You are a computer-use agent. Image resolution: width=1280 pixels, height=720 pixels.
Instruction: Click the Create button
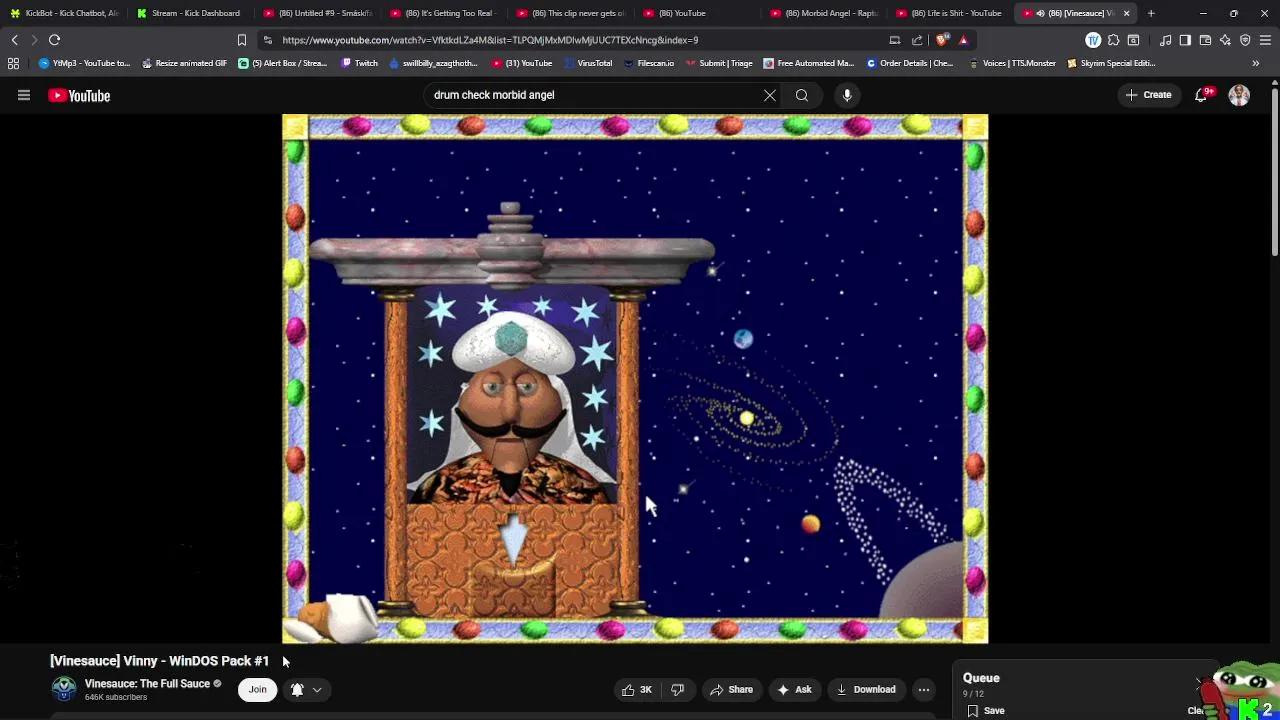[1148, 95]
